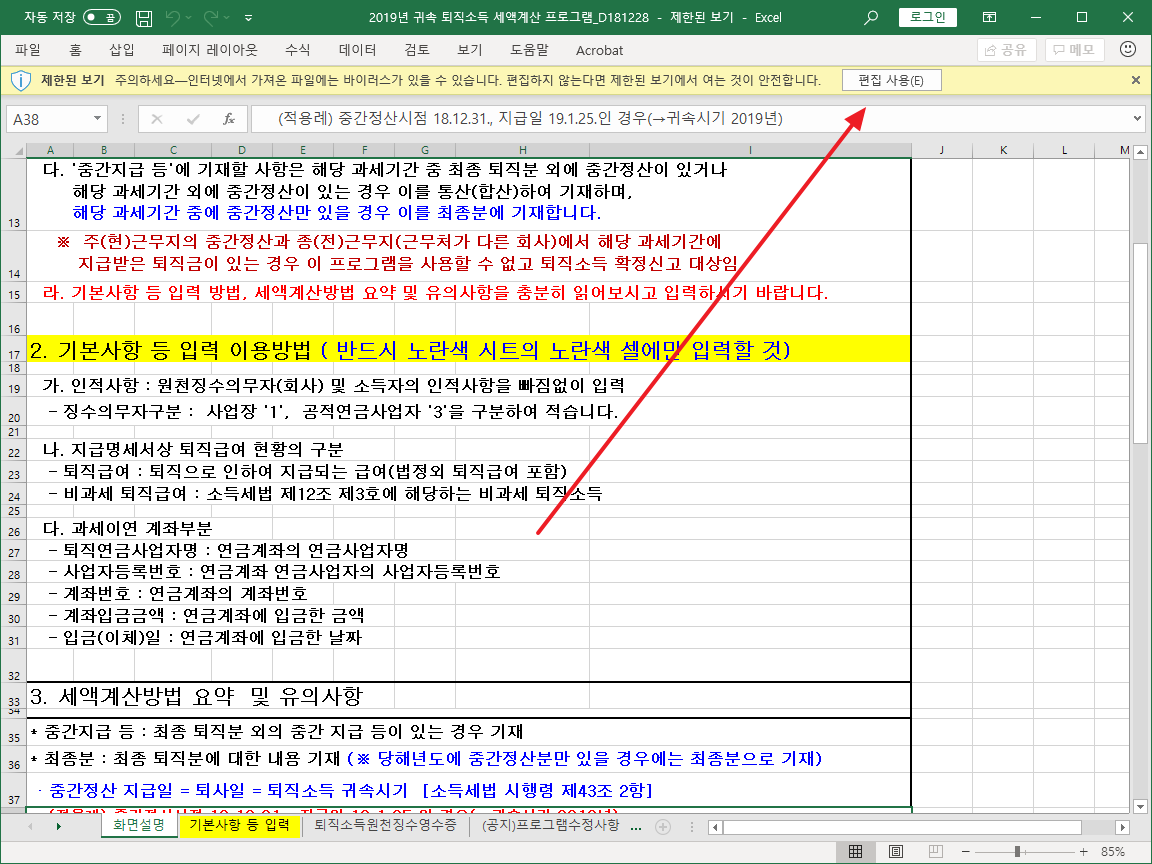Click the vertical scrollbar down arrow
The height and width of the screenshot is (864, 1152).
pyautogui.click(x=1140, y=806)
